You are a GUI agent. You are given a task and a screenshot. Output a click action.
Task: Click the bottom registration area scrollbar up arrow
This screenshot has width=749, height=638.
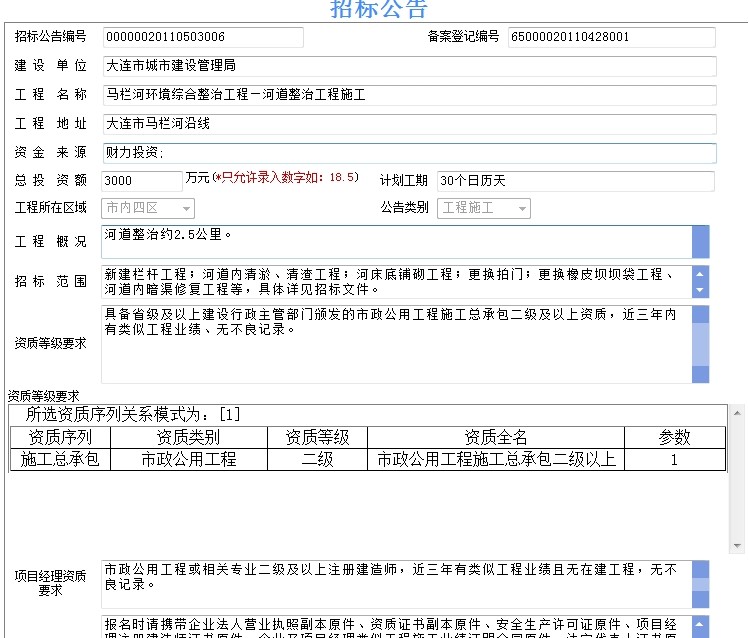click(700, 624)
